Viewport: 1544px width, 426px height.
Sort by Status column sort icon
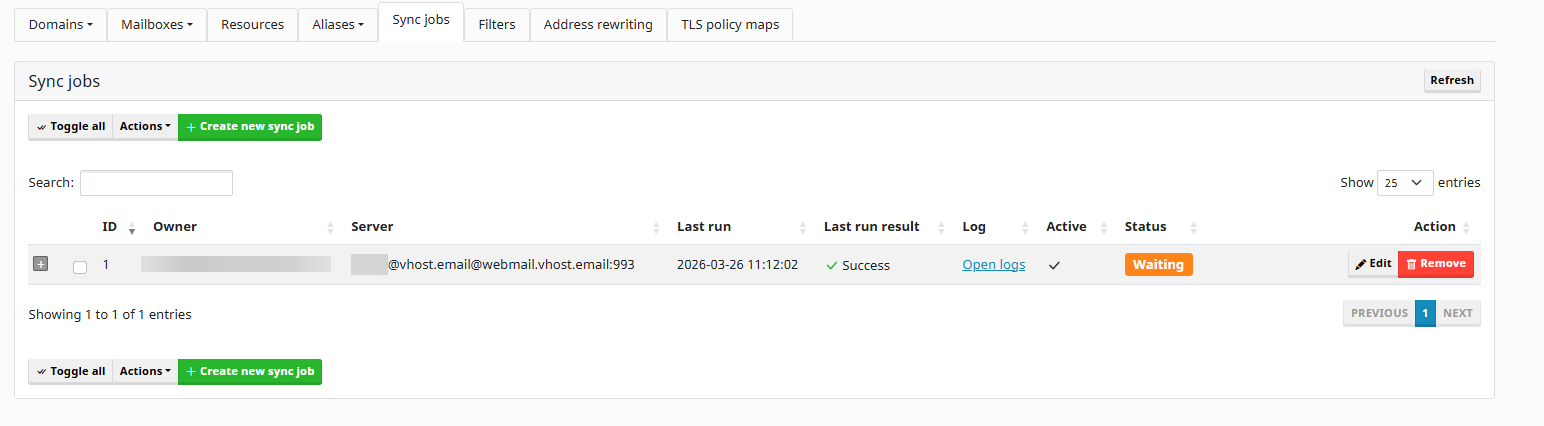(x=1193, y=227)
